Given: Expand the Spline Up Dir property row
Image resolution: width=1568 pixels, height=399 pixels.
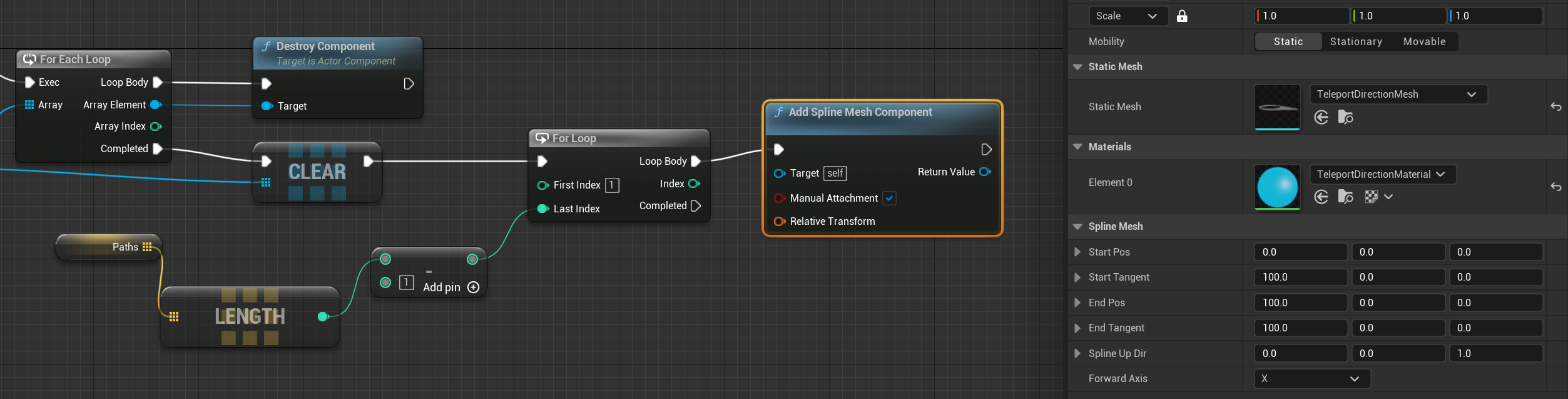Looking at the screenshot, I should tap(1077, 353).
